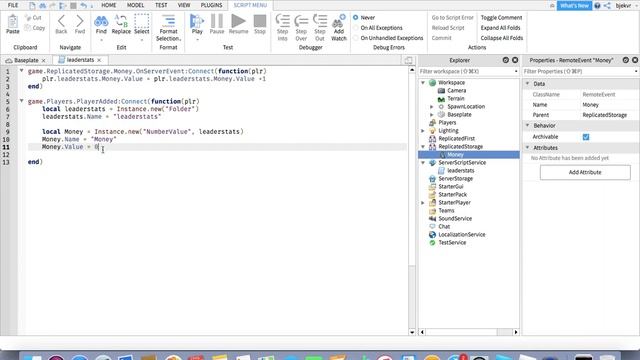
Task: Expand the Lighting tree node
Action: [423, 131]
